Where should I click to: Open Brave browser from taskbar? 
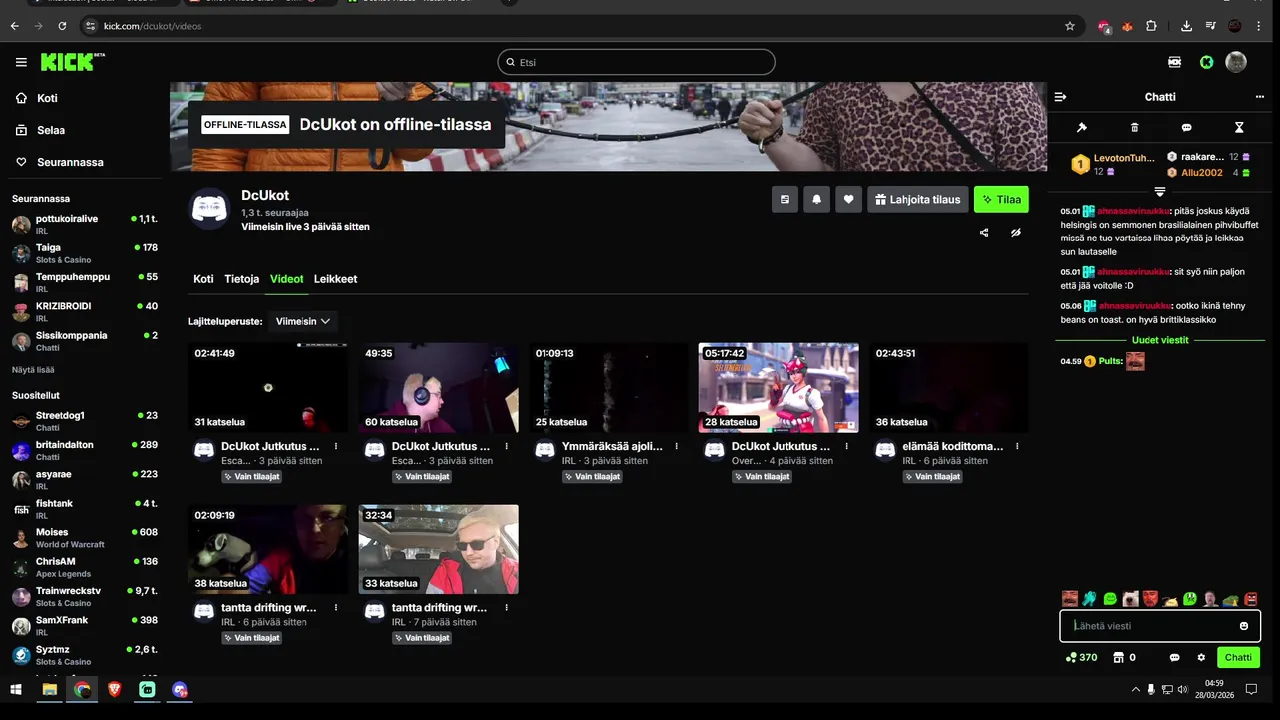coord(114,689)
